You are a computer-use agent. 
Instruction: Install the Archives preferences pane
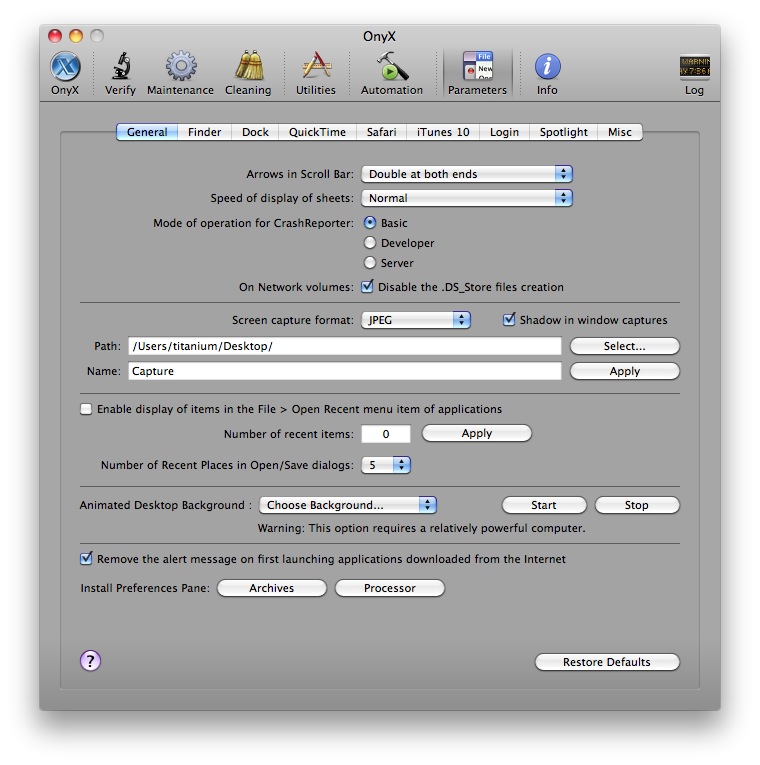click(272, 588)
